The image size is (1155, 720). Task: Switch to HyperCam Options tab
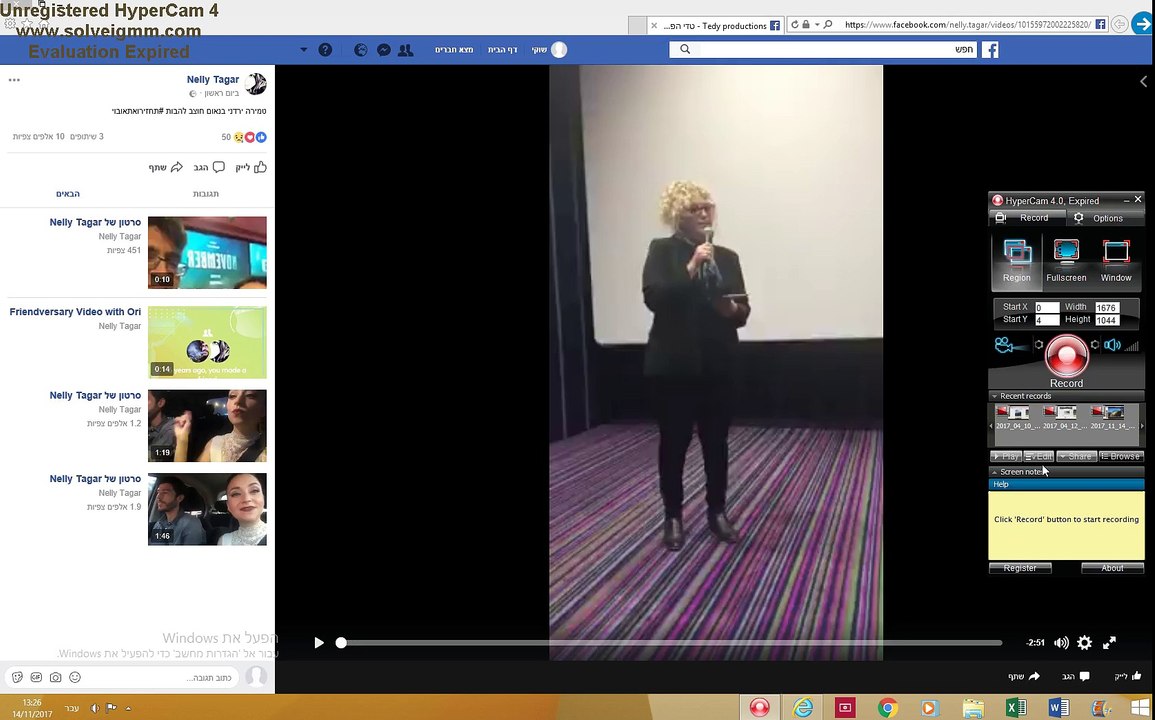tap(1105, 218)
